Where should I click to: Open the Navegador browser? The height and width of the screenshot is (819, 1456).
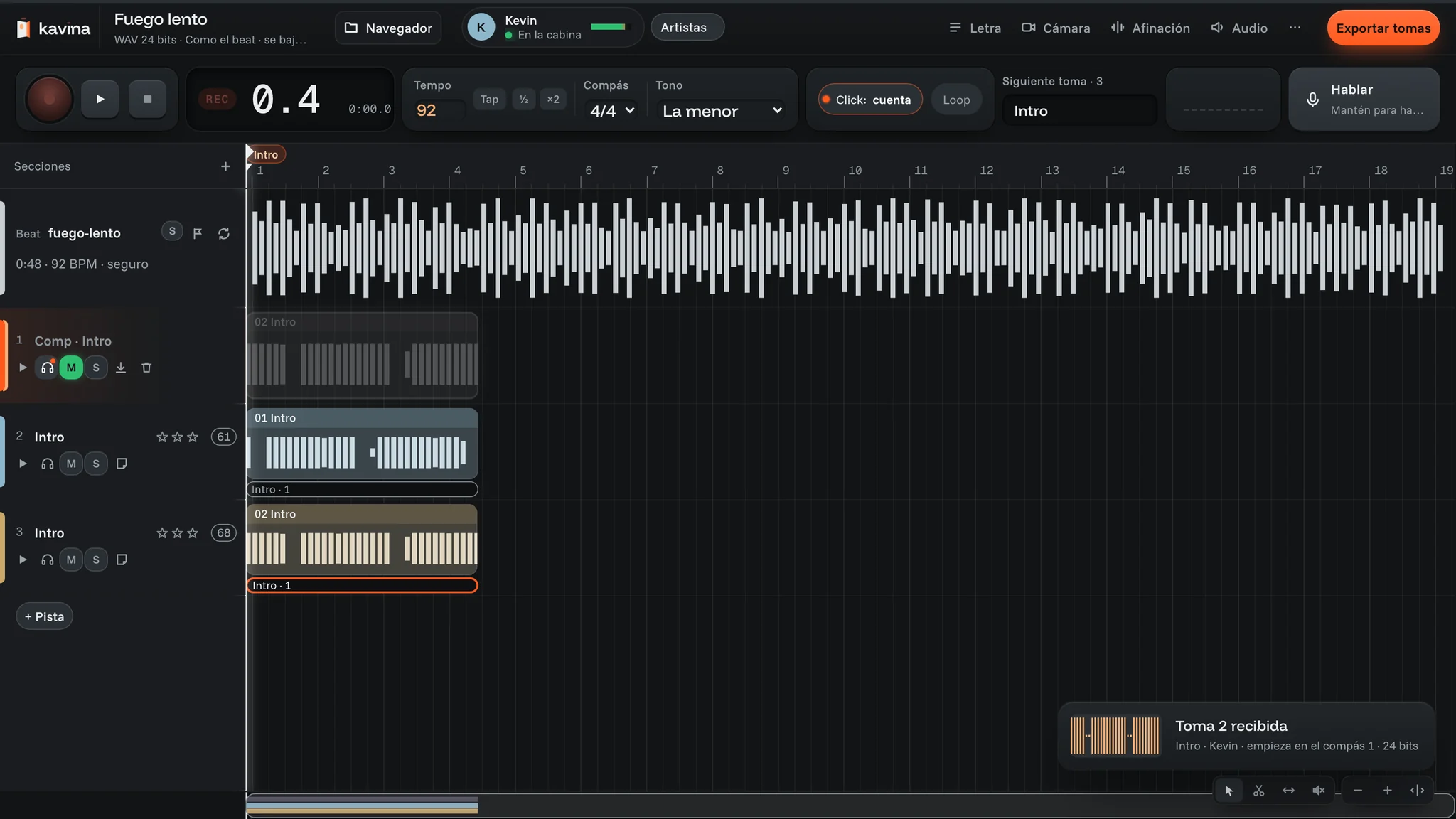click(x=388, y=28)
